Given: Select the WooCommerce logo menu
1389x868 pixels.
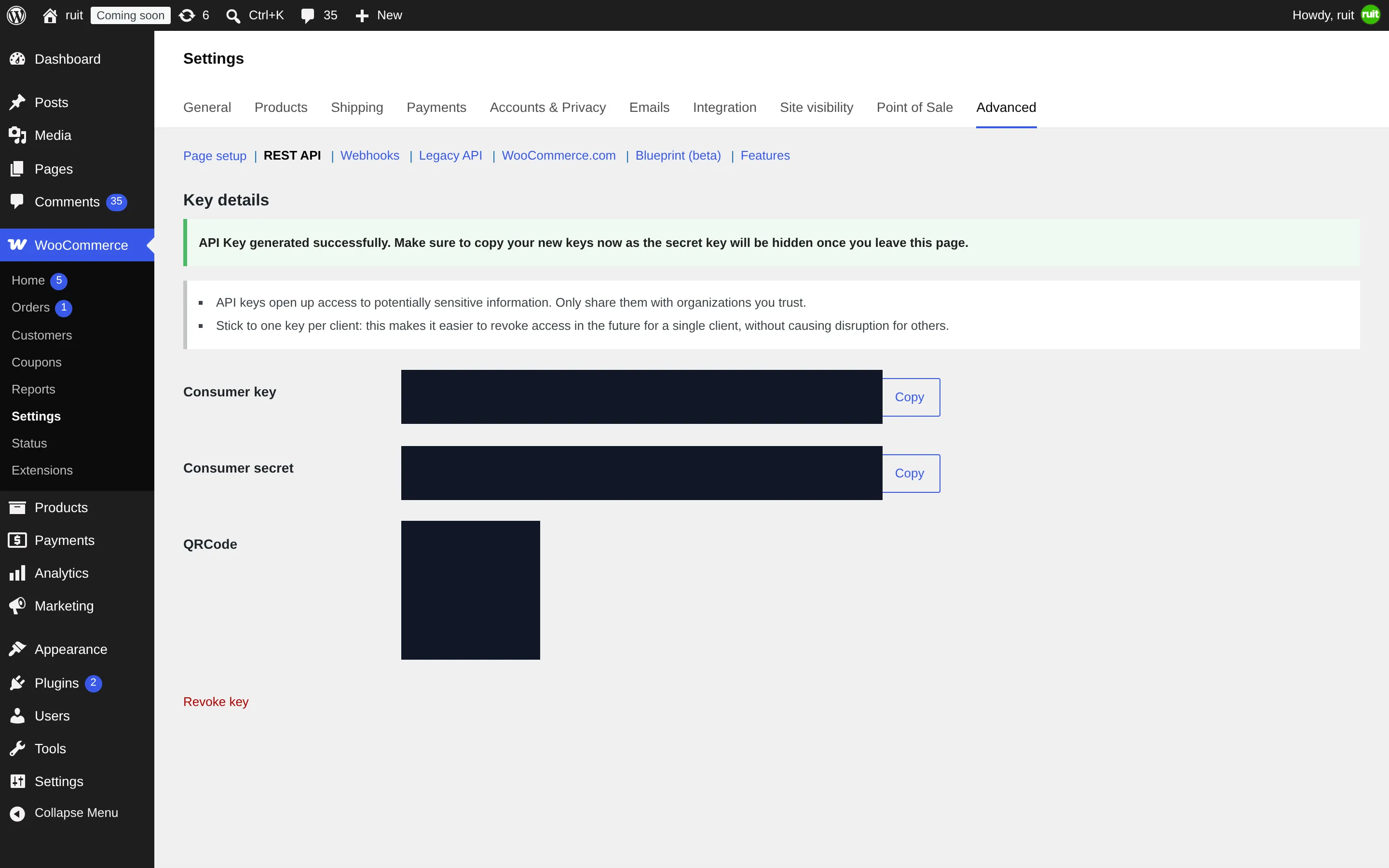Looking at the screenshot, I should tap(17, 245).
